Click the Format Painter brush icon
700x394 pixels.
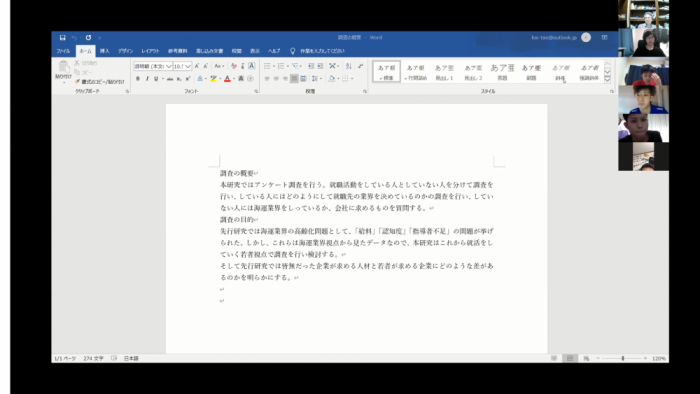pyautogui.click(x=77, y=82)
